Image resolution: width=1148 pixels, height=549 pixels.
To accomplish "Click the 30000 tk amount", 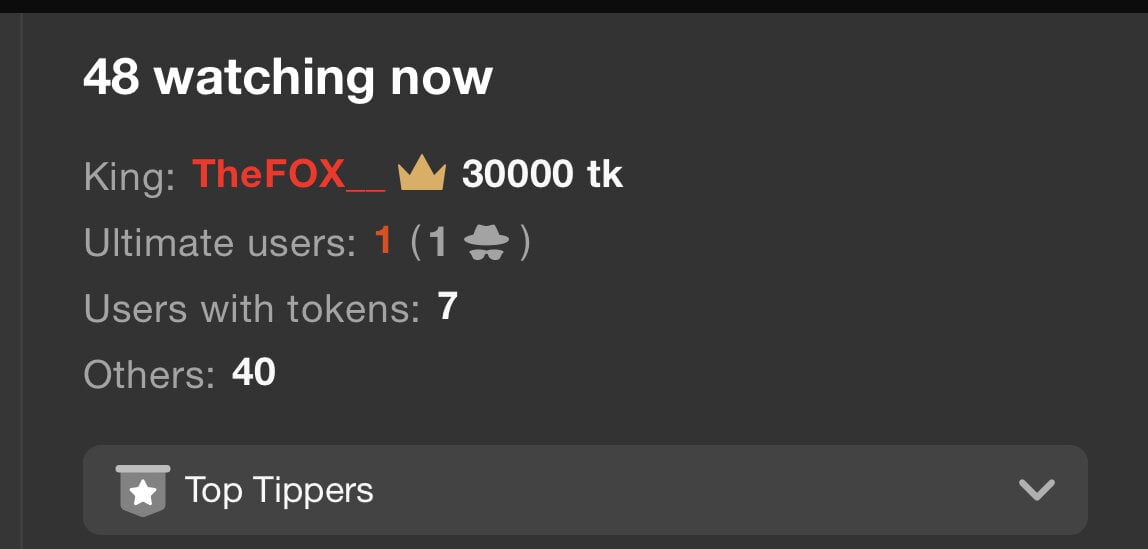I will [542, 175].
